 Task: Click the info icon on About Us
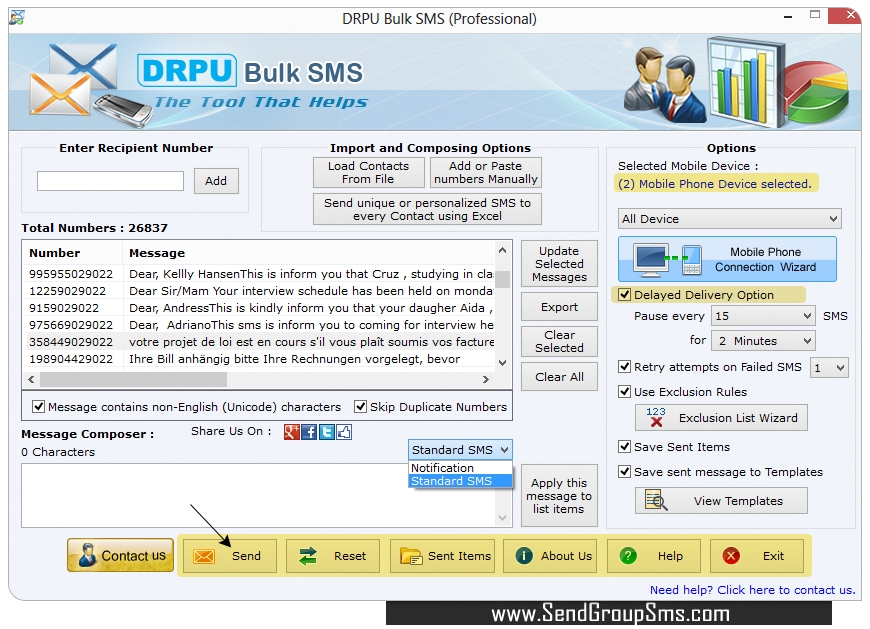(x=524, y=556)
